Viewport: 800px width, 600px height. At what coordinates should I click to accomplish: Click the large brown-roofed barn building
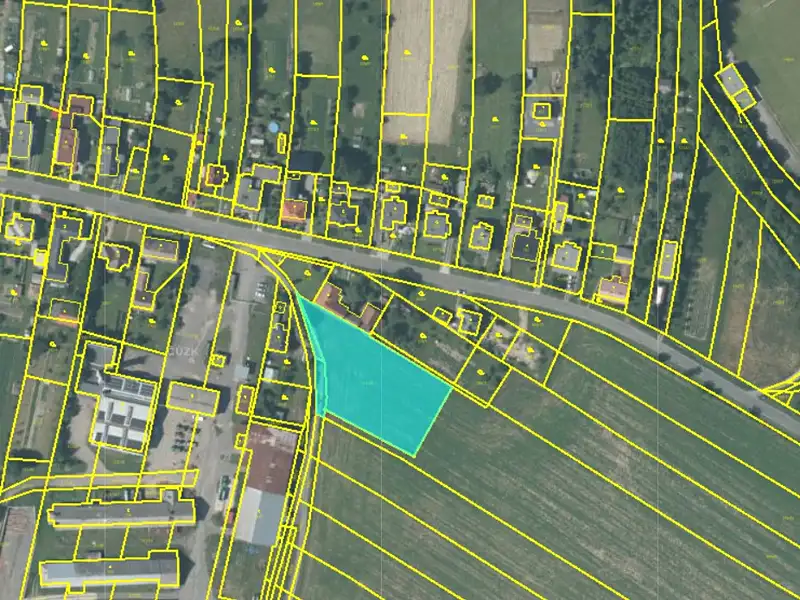272,459
